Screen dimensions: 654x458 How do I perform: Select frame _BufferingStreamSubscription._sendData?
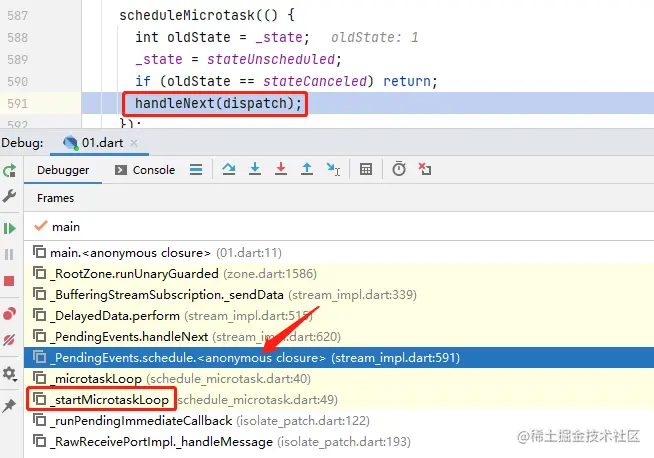(339, 294)
